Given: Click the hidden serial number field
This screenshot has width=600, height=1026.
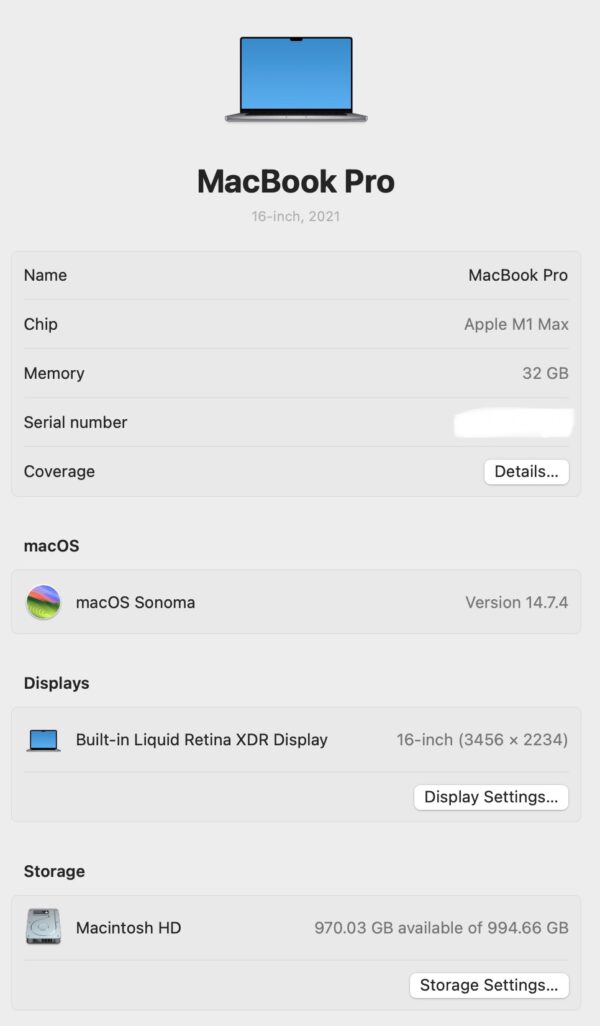Looking at the screenshot, I should click(x=514, y=423).
